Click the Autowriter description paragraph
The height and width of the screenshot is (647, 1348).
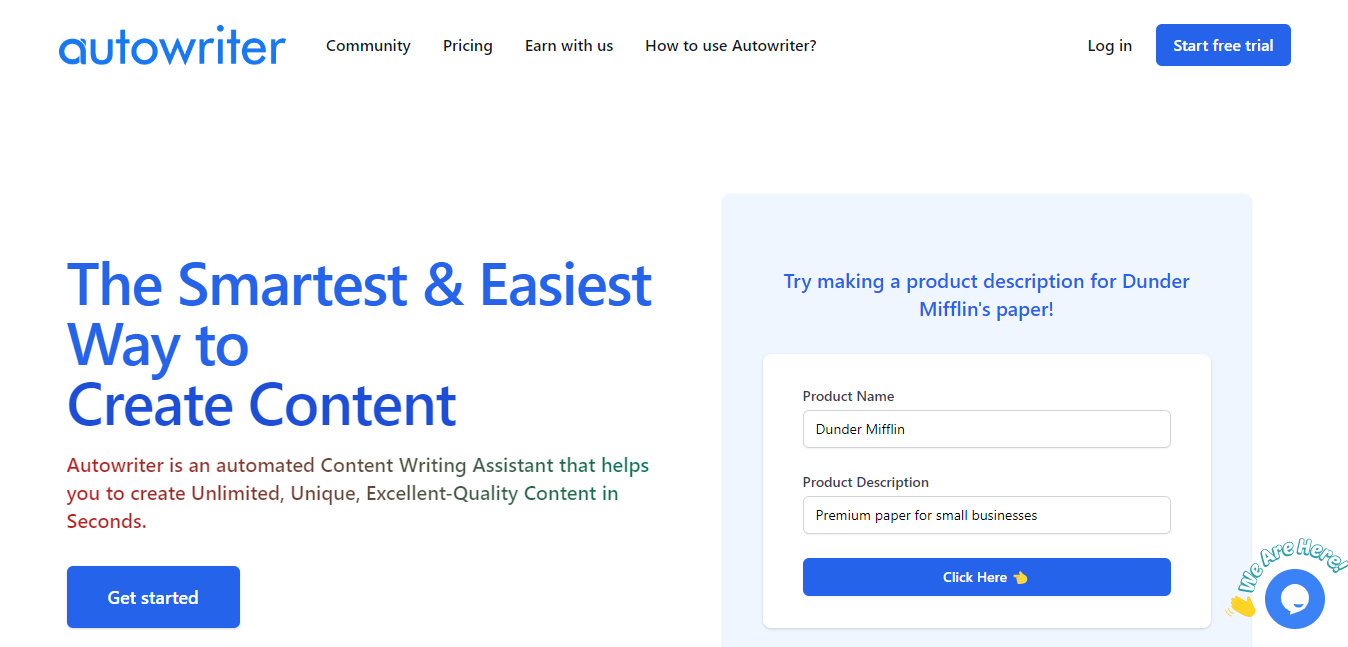[x=358, y=493]
